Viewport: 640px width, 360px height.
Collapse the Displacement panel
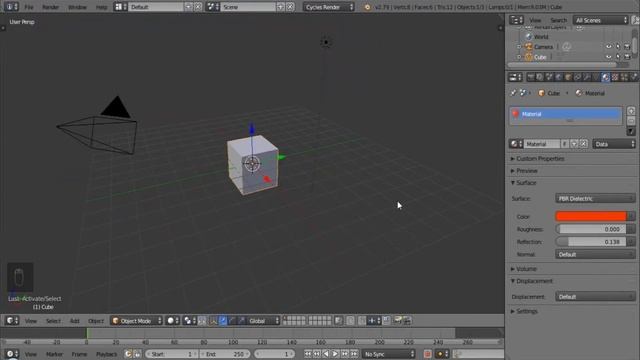point(534,281)
